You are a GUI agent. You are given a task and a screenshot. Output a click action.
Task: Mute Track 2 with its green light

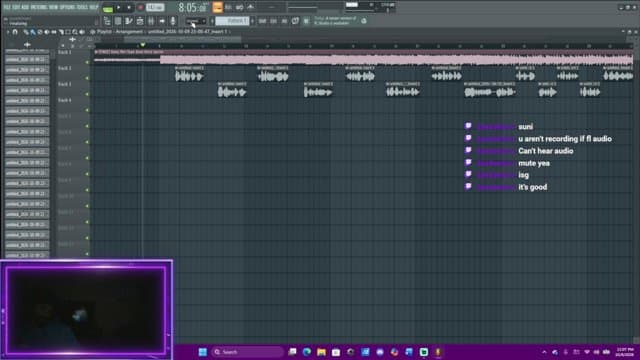(87, 78)
